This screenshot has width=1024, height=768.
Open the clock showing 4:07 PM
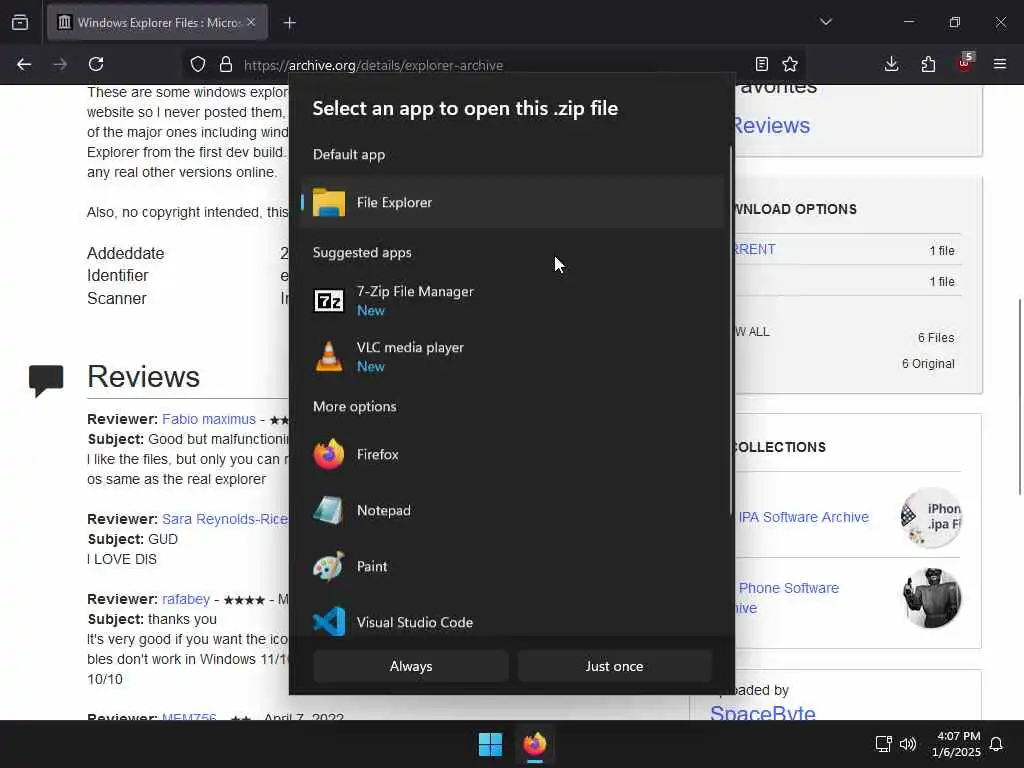point(957,744)
